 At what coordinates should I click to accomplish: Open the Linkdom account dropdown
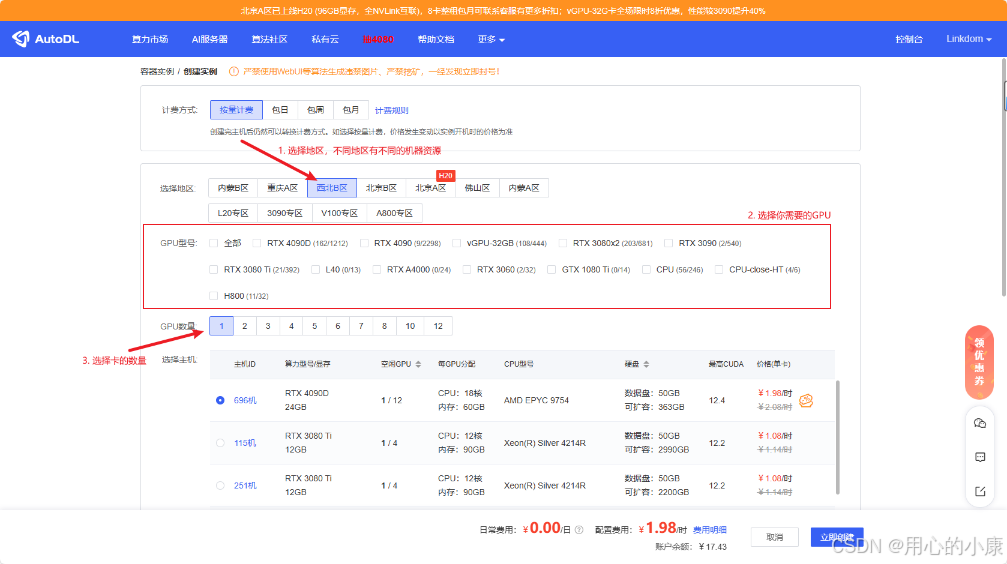(968, 39)
